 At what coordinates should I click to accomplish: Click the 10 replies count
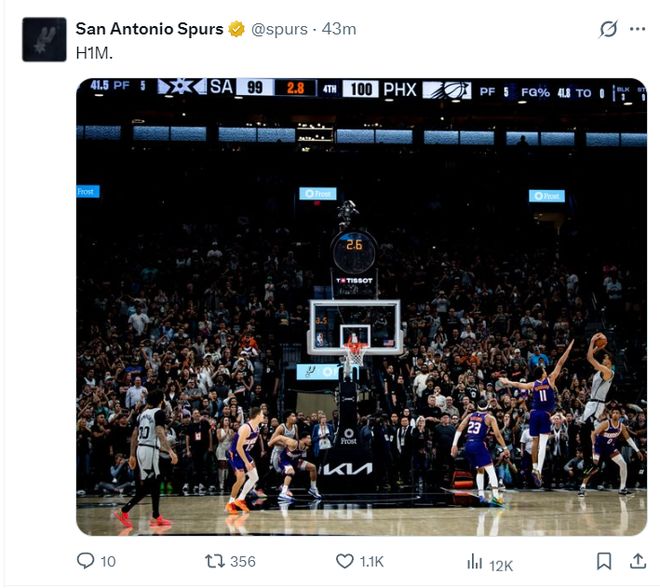pos(108,562)
